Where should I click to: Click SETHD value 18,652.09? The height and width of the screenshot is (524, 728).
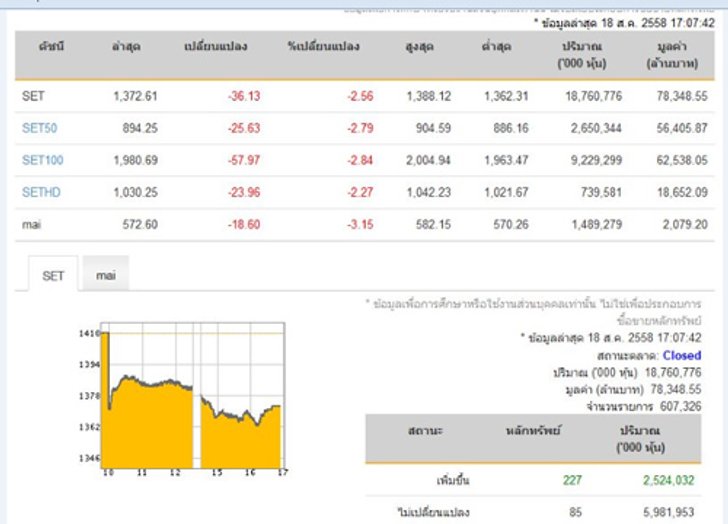[682, 192]
